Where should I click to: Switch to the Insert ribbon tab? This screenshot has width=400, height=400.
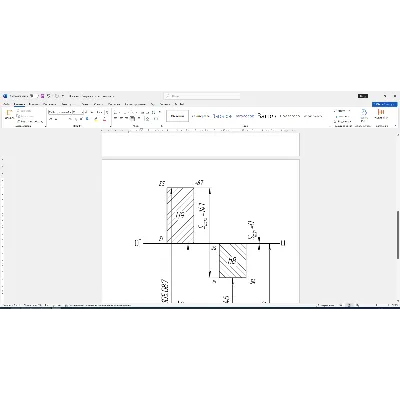click(33, 104)
